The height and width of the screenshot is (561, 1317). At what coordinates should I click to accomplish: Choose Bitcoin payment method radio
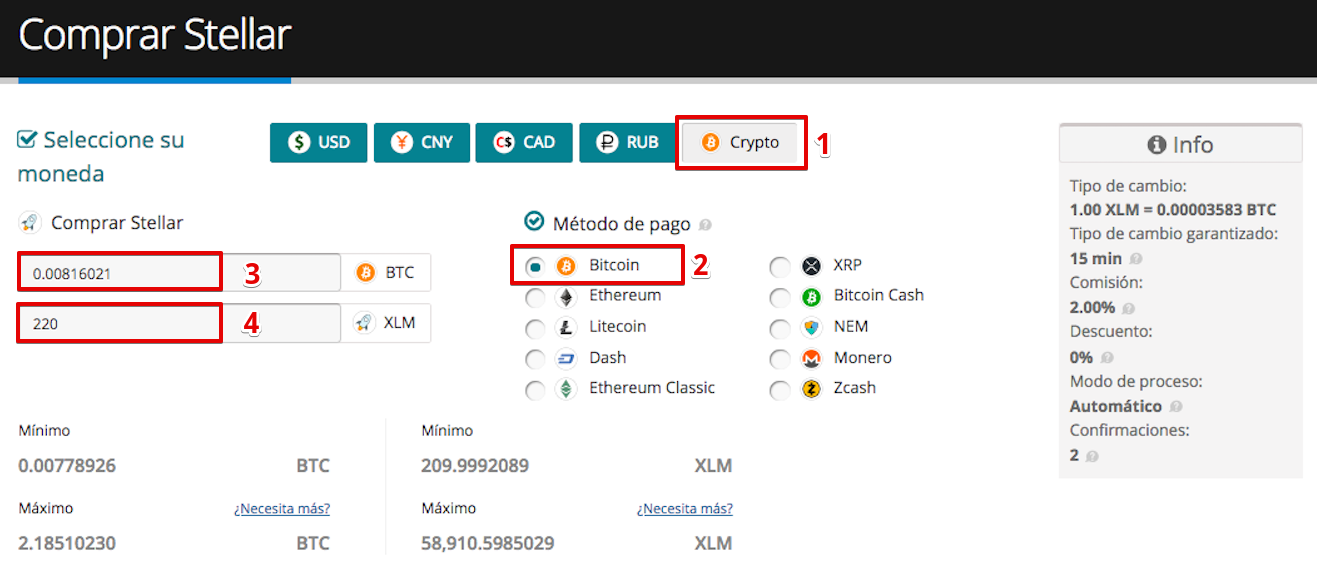[x=536, y=266]
